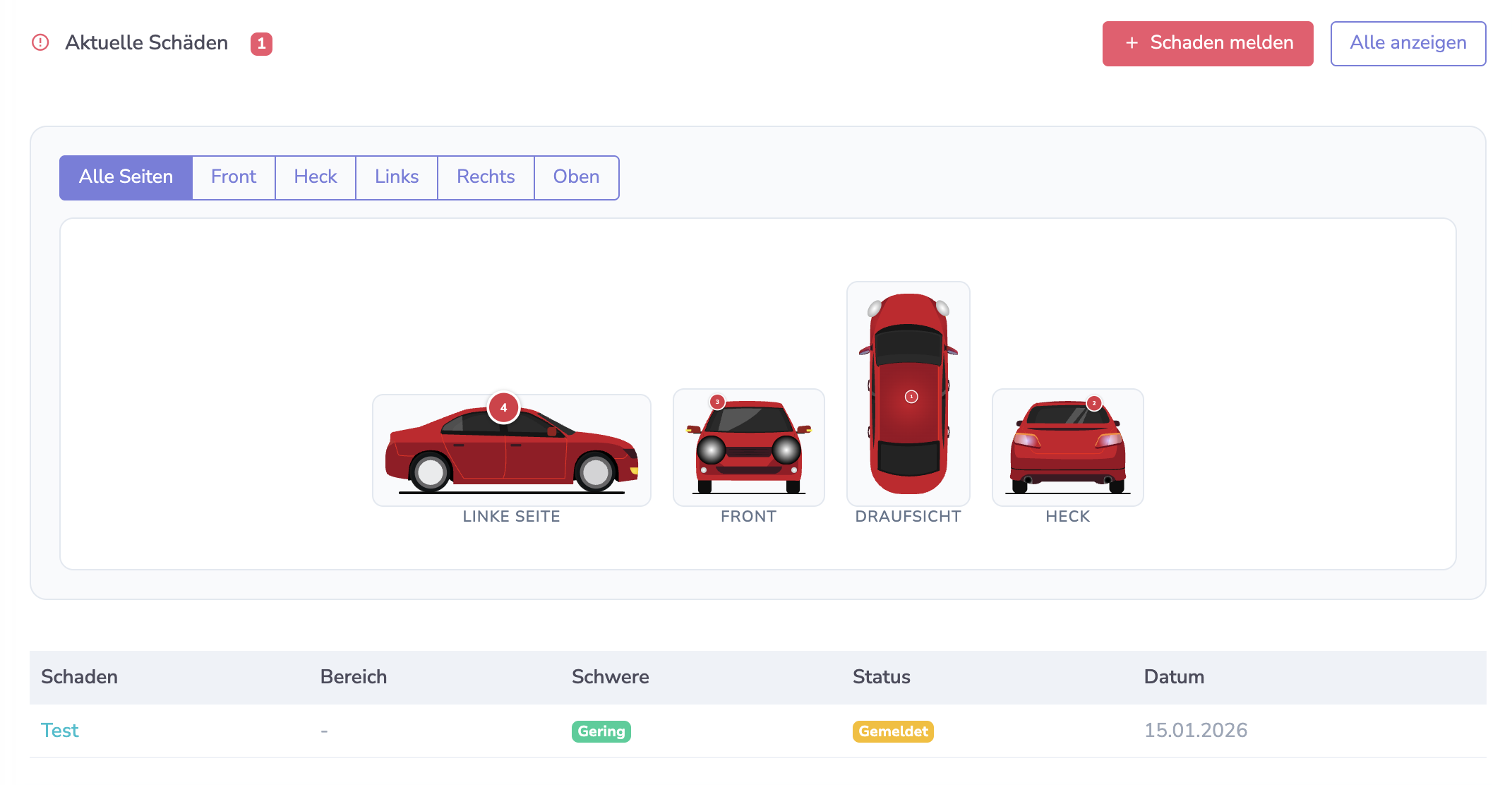1512x785 pixels.
Task: Open damage marker 2 on the rear view
Action: pos(1093,403)
